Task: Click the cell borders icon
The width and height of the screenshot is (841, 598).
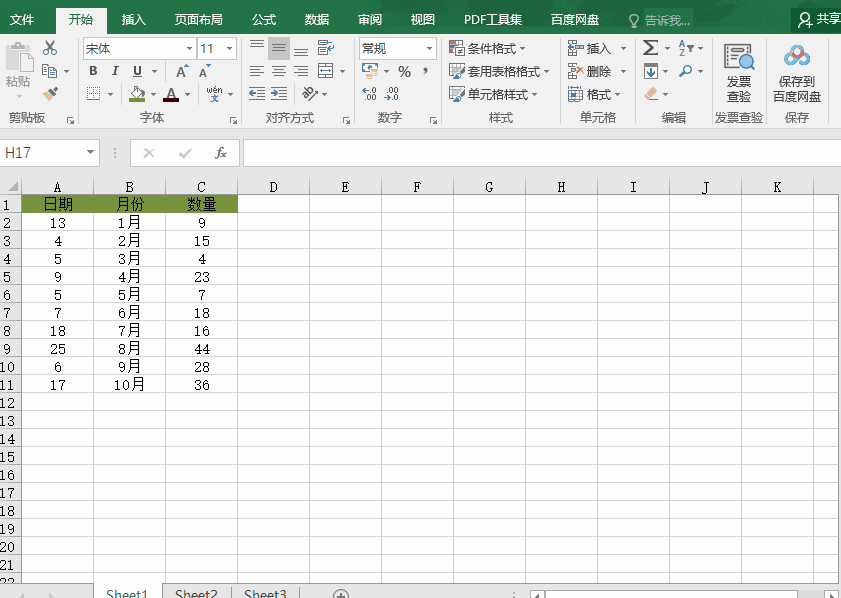Action: [x=93, y=94]
